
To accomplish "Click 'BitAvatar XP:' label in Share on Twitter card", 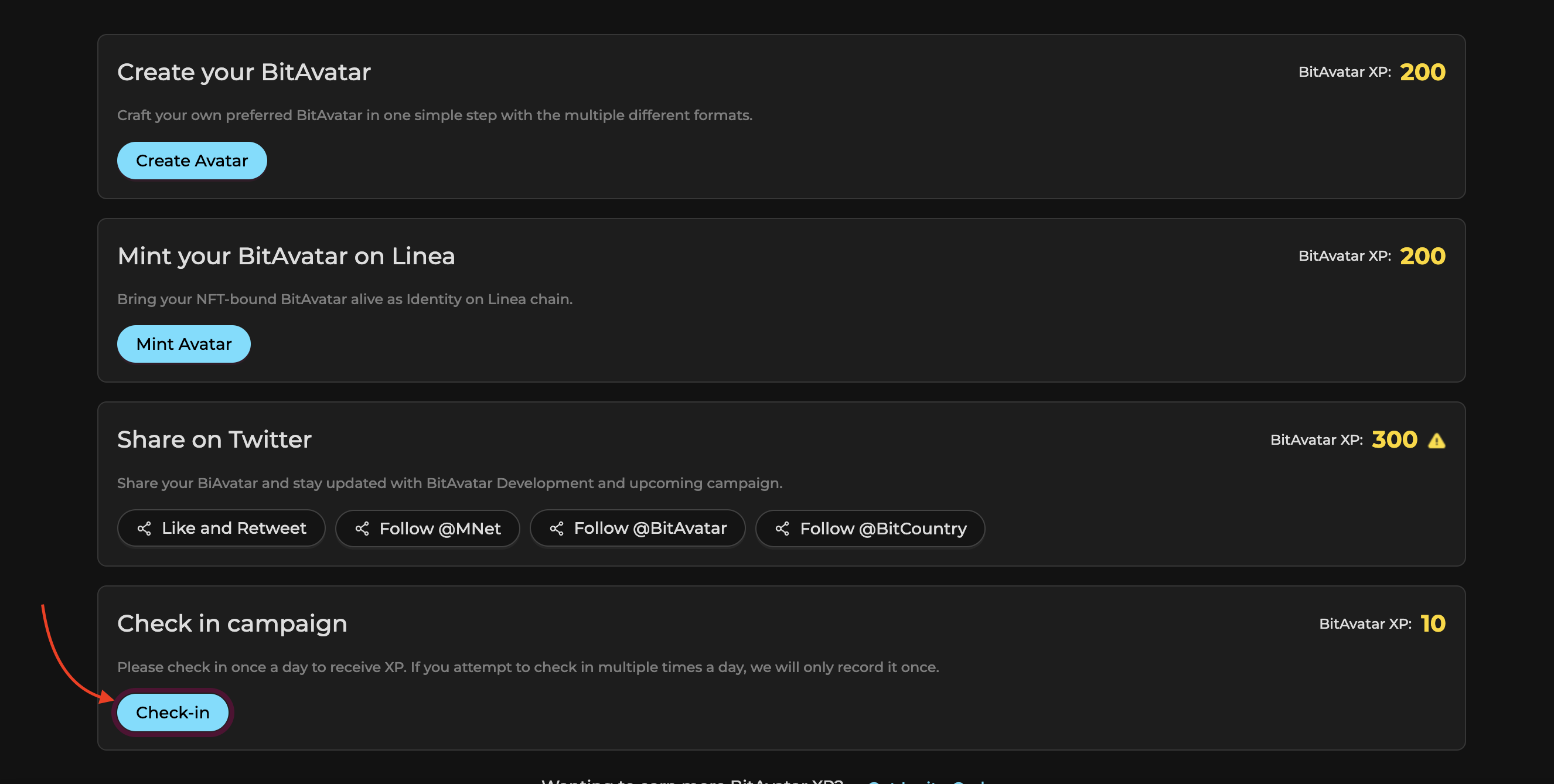I will [1316, 440].
